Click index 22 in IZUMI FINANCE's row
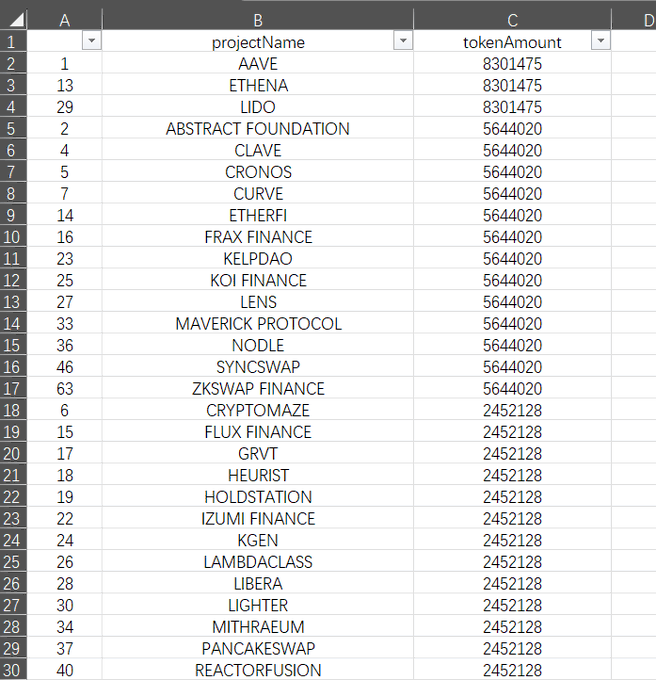The height and width of the screenshot is (680, 656). click(65, 519)
